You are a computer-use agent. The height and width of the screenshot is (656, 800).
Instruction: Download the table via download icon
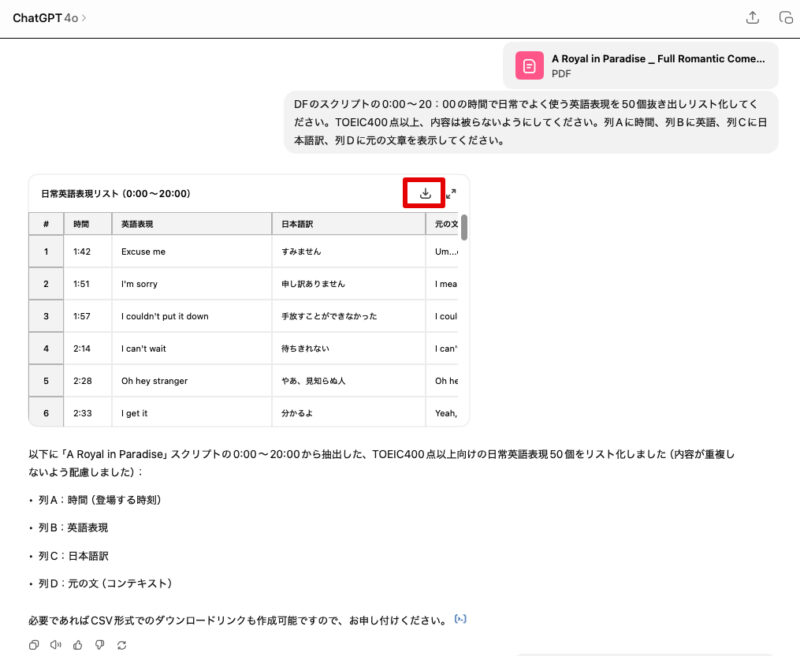point(425,193)
